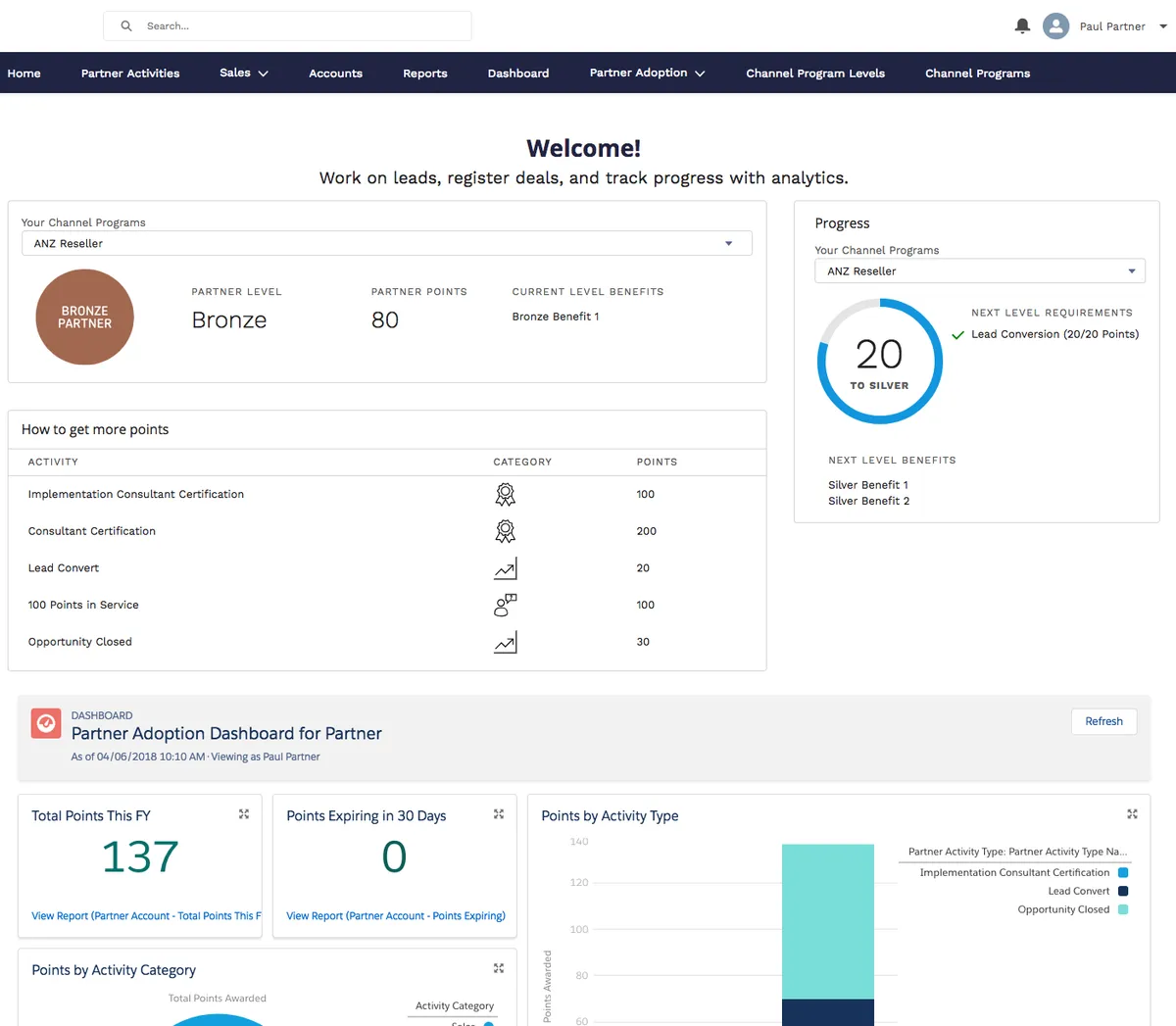Open the notifications bell
Image resolution: width=1176 pixels, height=1026 pixels.
pos(1022,26)
